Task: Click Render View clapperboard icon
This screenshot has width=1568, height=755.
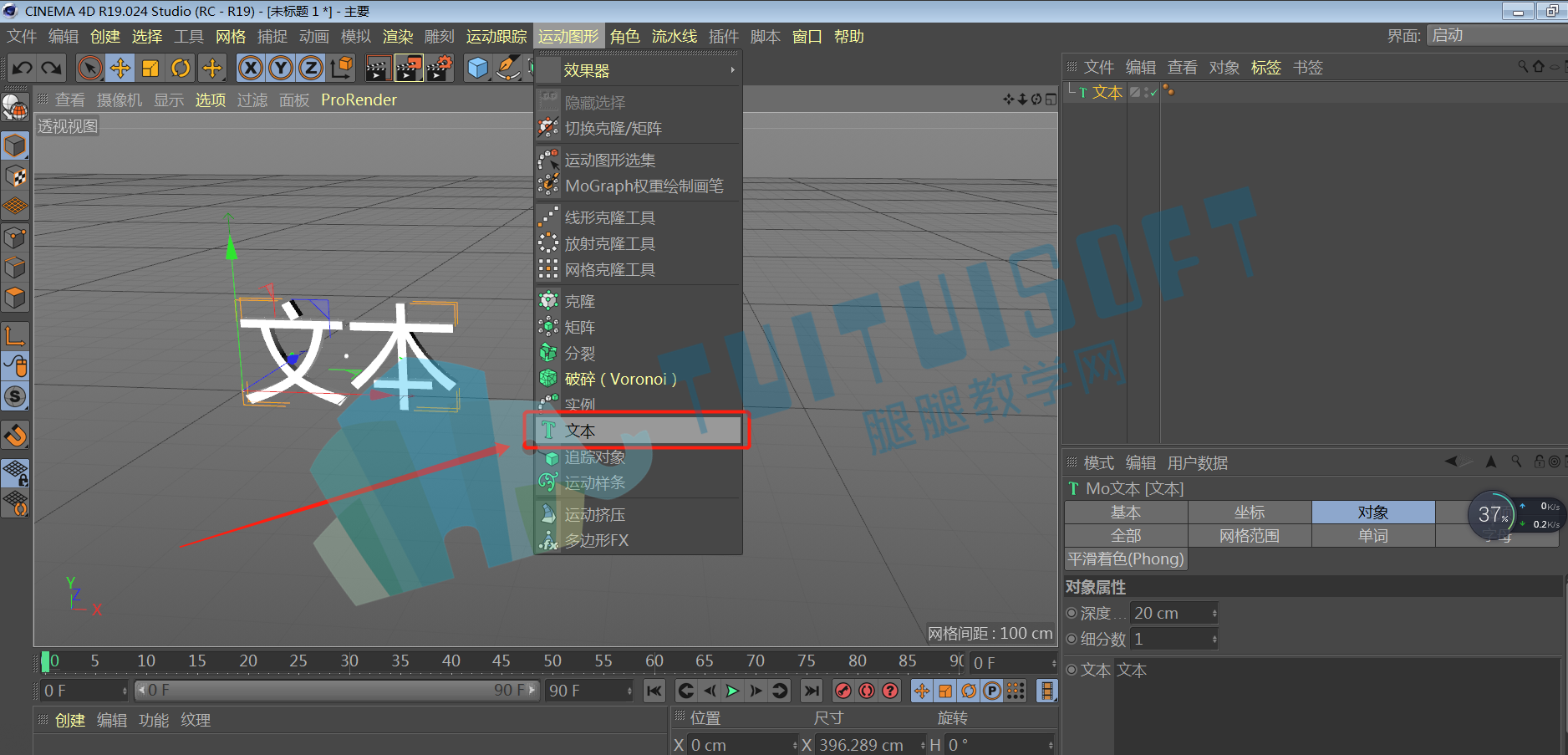Action: (x=378, y=68)
